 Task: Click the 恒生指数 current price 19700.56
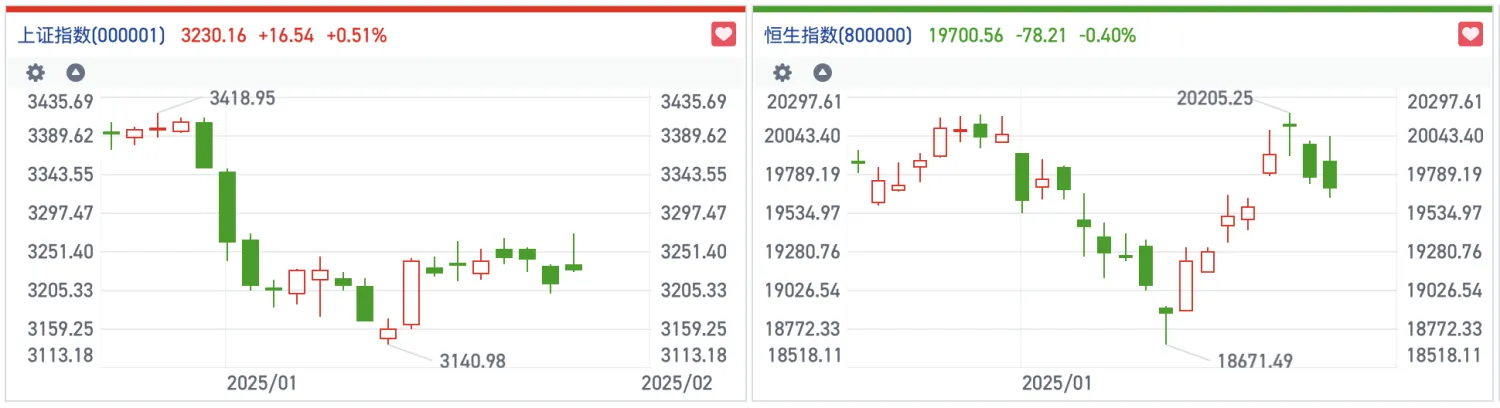(965, 36)
